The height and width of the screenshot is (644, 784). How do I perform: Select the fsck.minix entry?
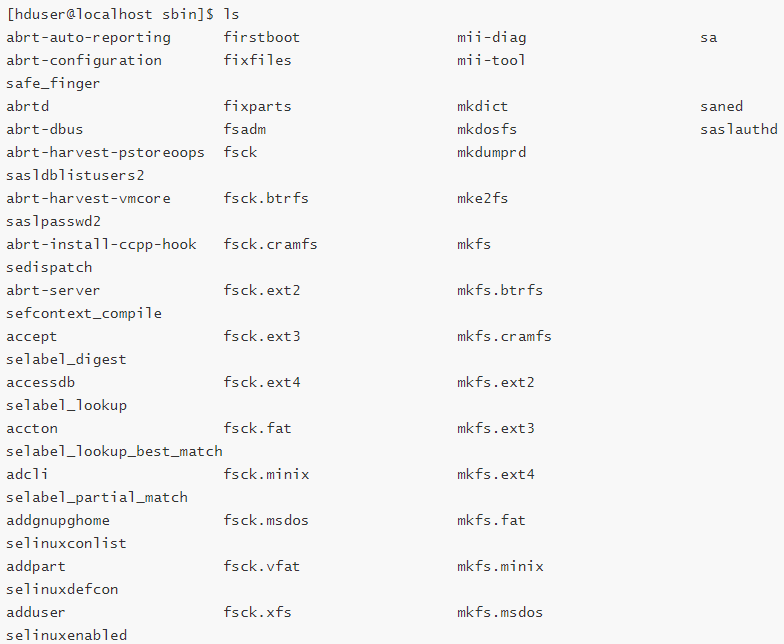(266, 474)
